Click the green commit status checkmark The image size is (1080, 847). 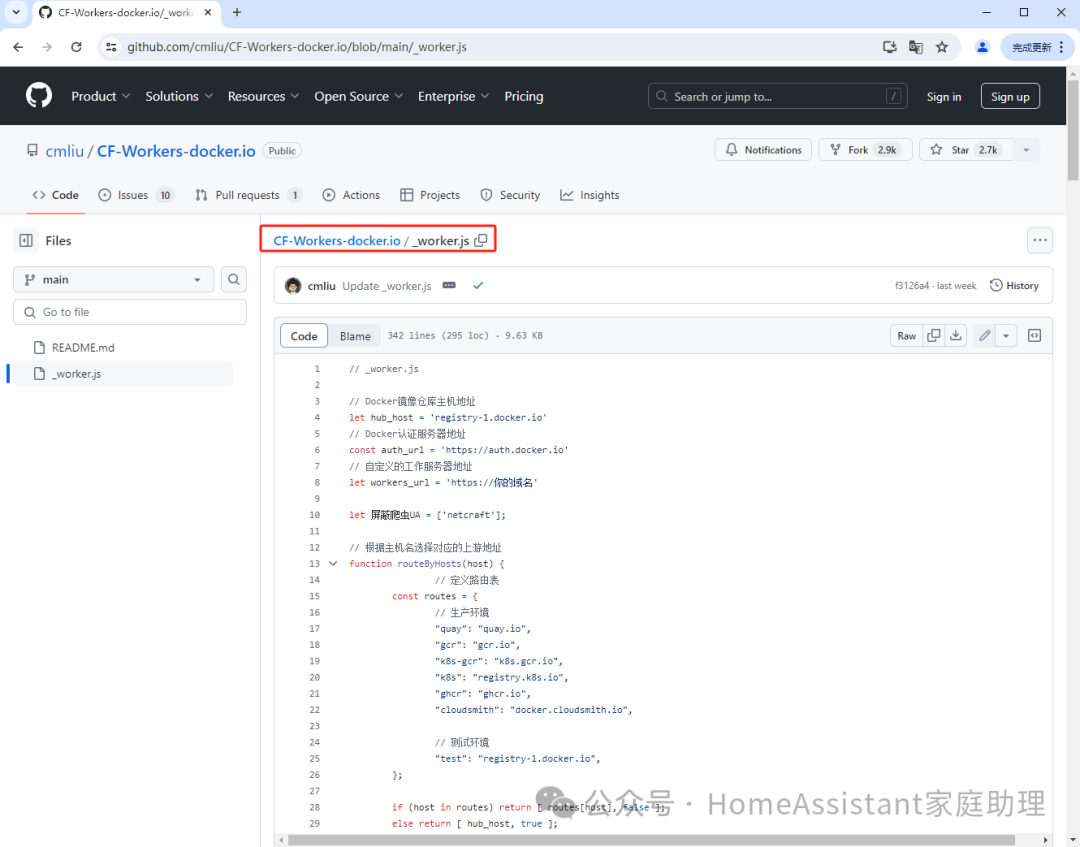(478, 285)
